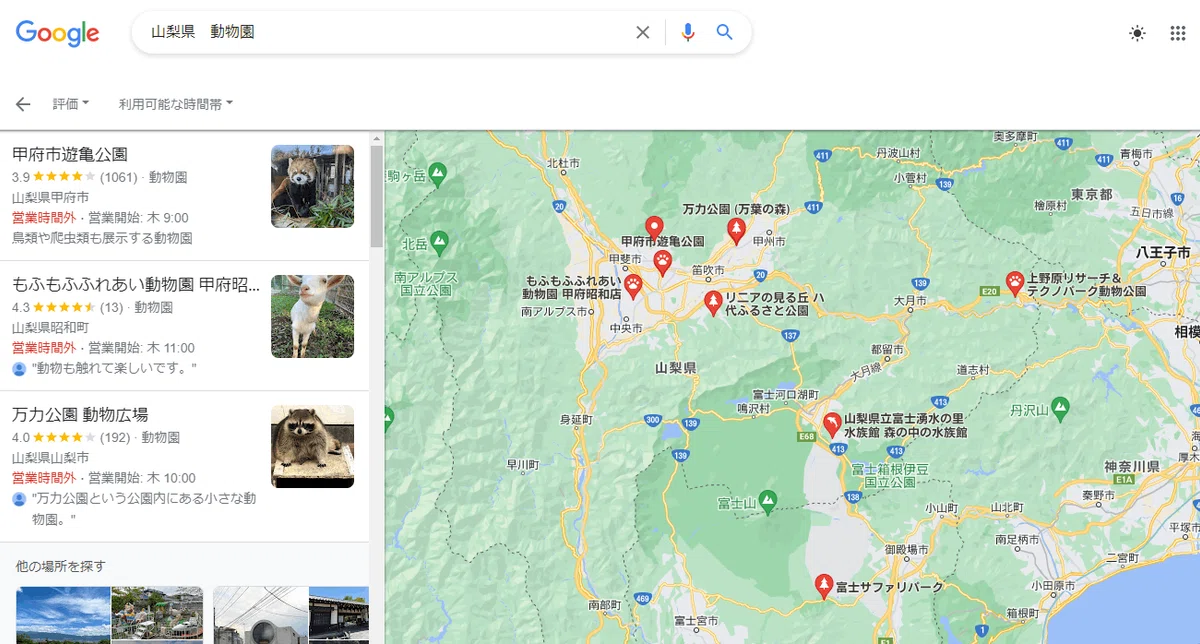
Task: Click the 山梨県 prefecture label on map
Action: point(675,368)
